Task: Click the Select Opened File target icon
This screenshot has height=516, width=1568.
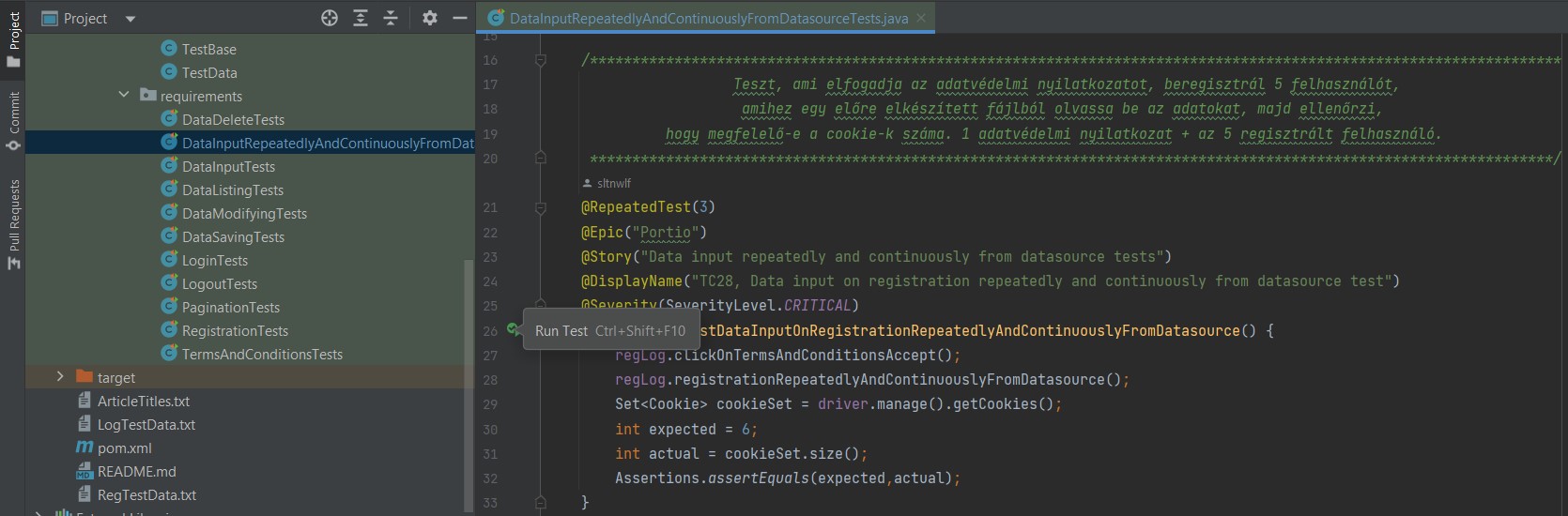Action: point(330,18)
